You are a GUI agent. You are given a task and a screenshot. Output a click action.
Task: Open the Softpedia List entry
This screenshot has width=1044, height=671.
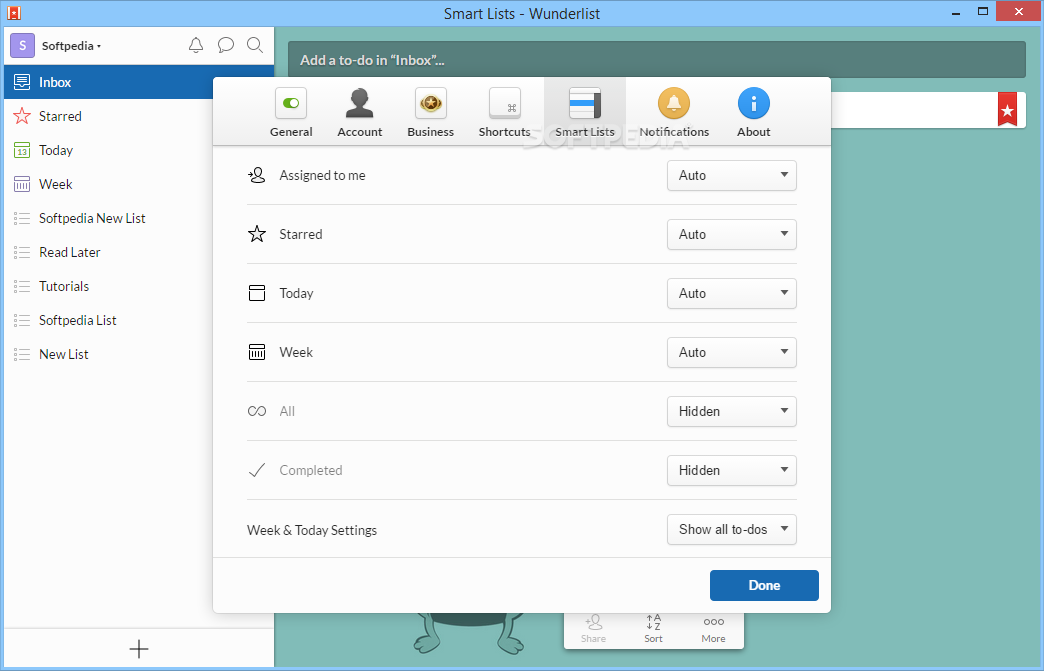coord(109,320)
